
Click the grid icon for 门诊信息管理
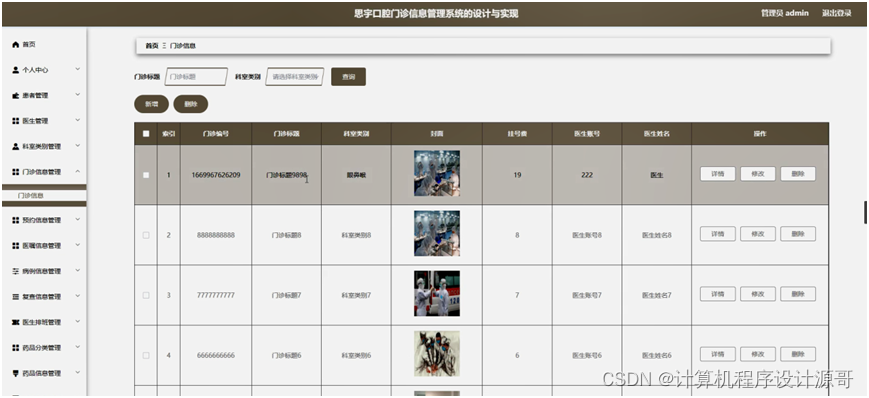click(16, 172)
